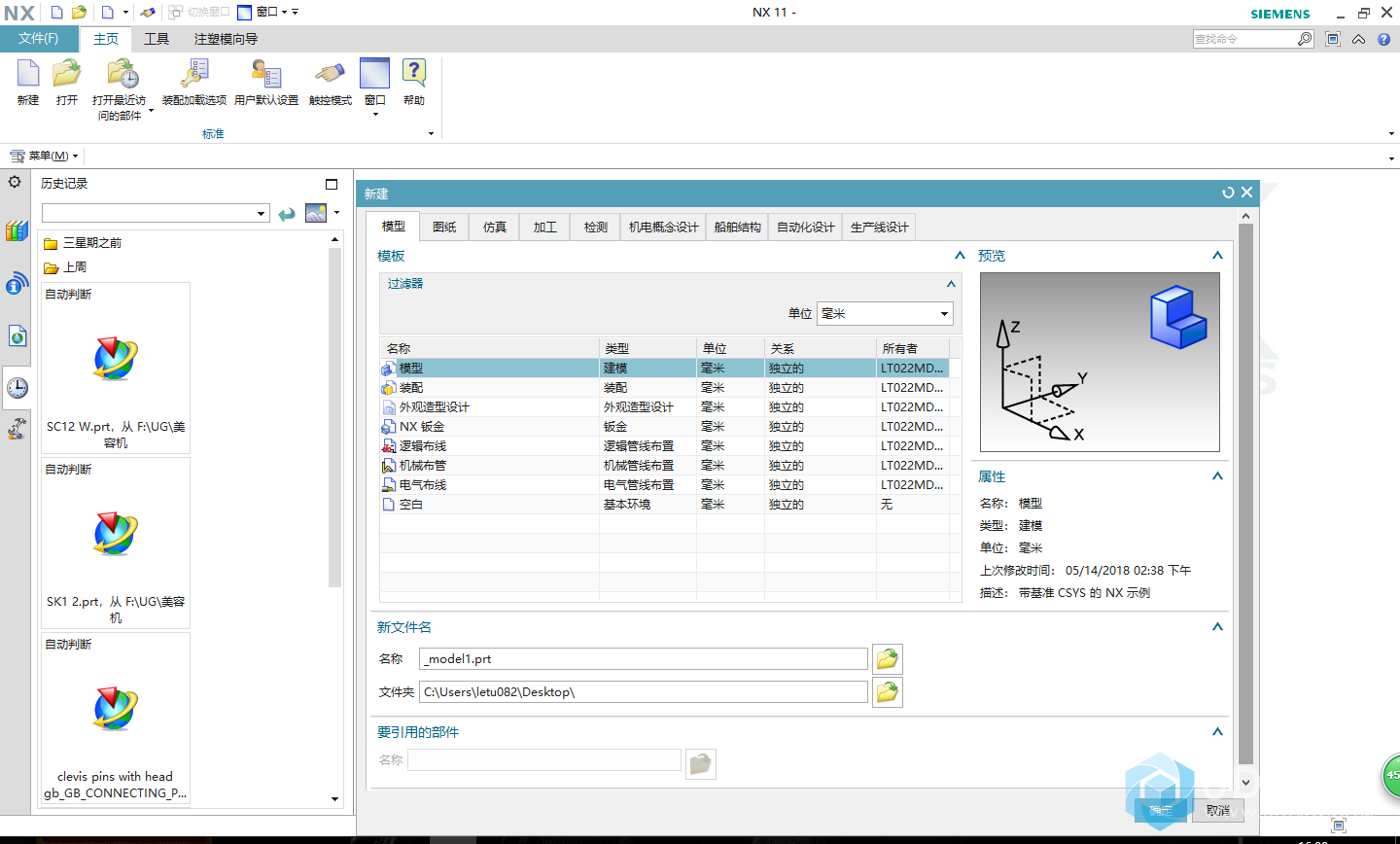This screenshot has height=844, width=1400.
Task: Click the picture view icon in history panel
Action: [x=316, y=213]
